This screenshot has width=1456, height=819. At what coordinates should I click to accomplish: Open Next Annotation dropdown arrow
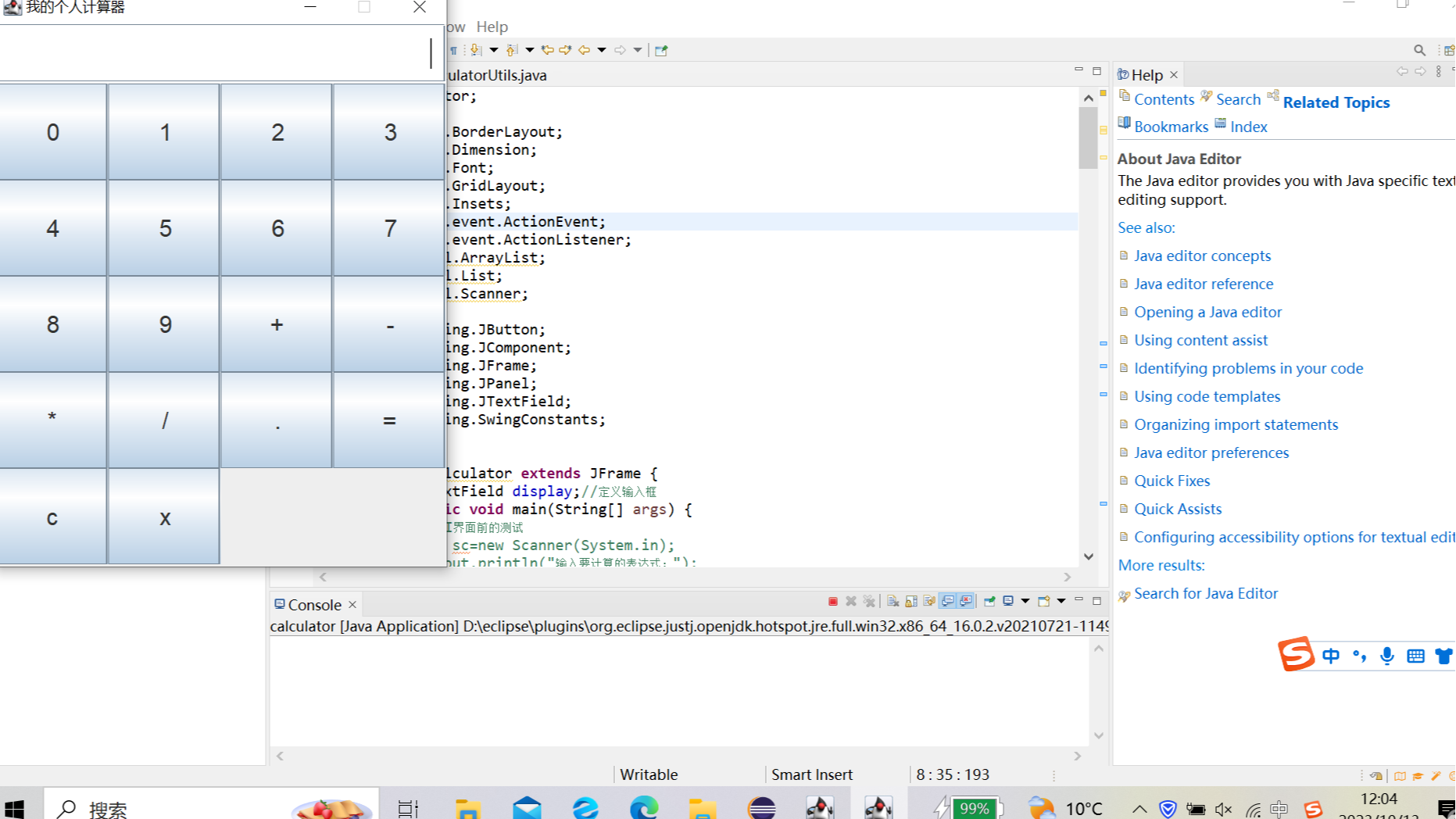point(493,50)
